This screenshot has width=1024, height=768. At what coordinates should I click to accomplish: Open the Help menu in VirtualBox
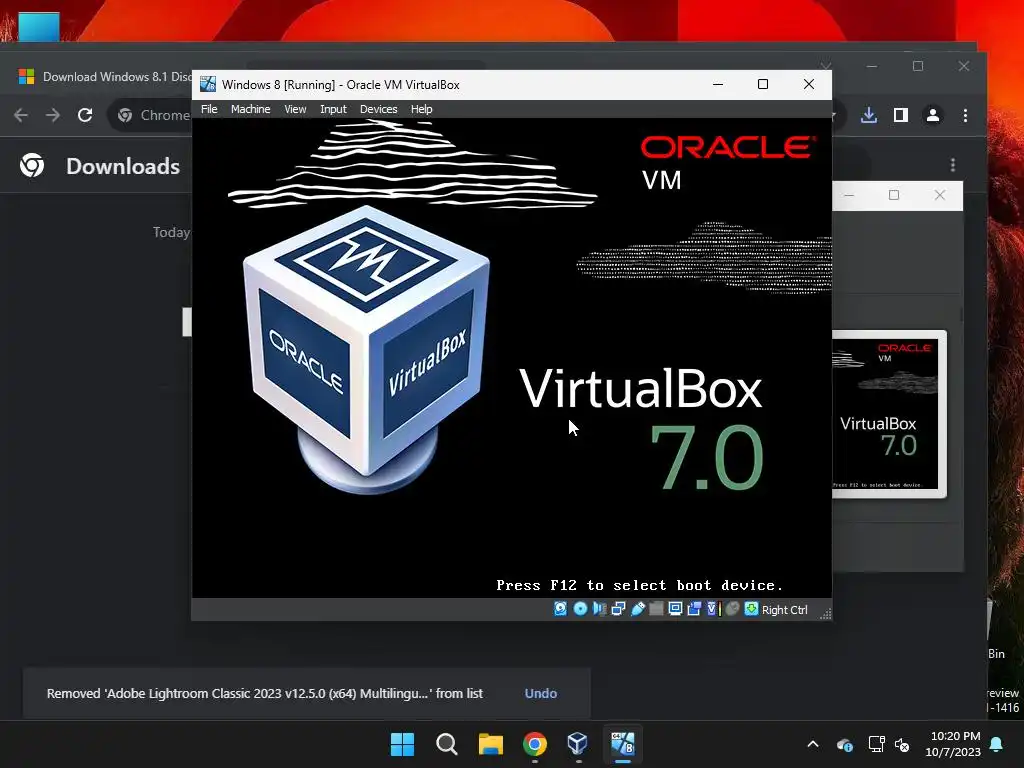[x=421, y=109]
